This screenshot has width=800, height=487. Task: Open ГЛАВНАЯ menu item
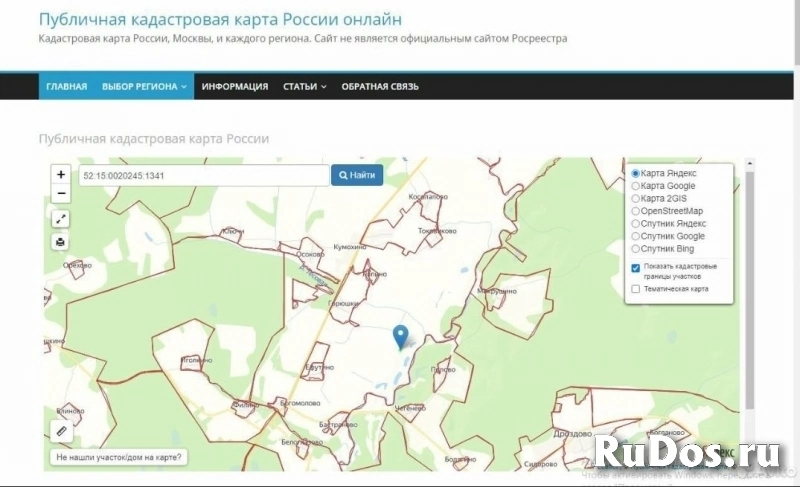[66, 87]
